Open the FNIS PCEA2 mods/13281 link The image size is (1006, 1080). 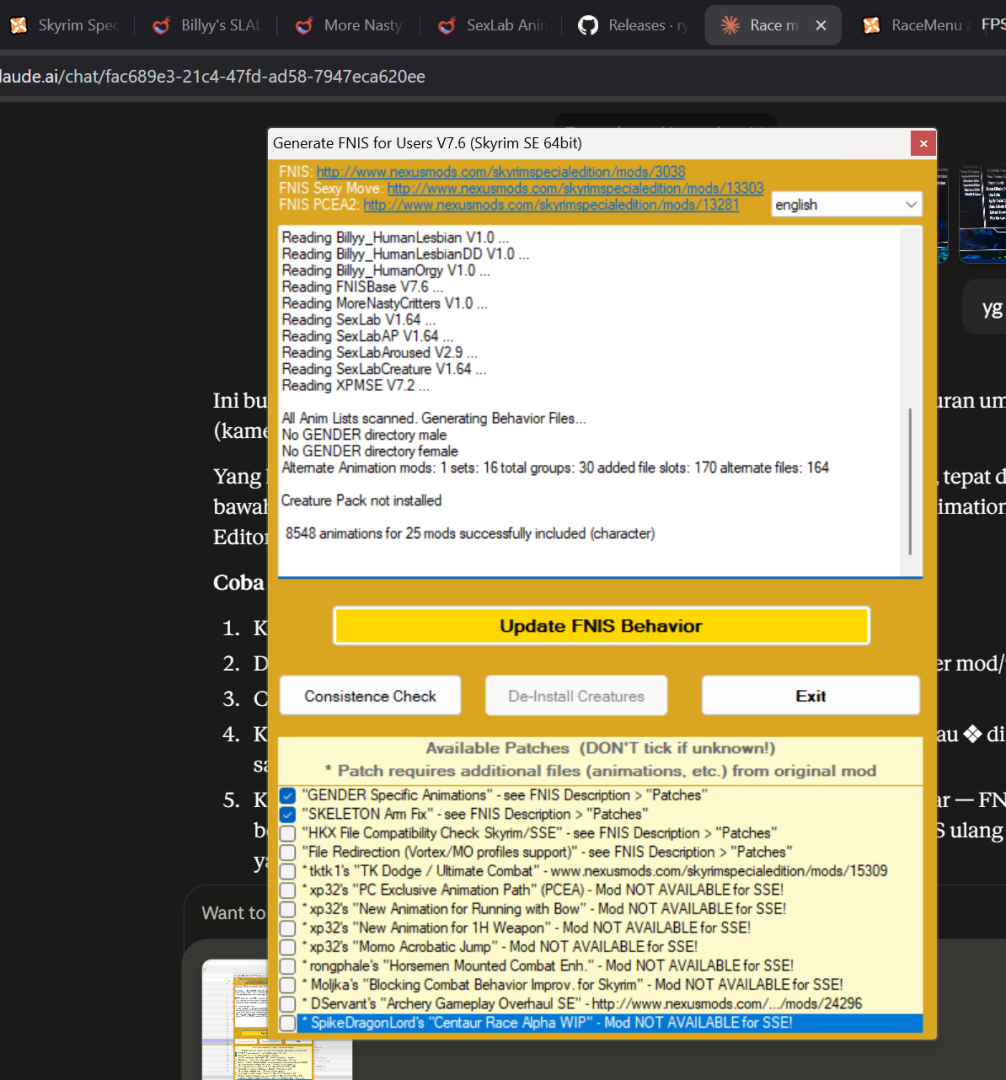point(551,205)
